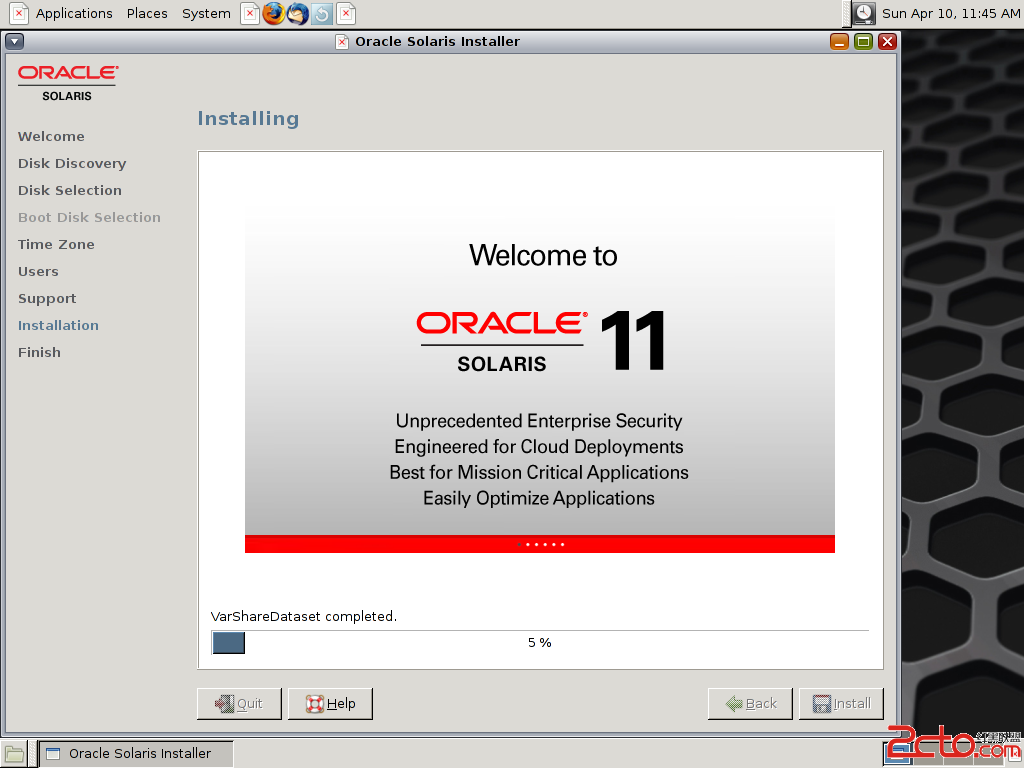Image resolution: width=1024 pixels, height=768 pixels.
Task: Click the slideshow page indicator dots
Action: 541,544
